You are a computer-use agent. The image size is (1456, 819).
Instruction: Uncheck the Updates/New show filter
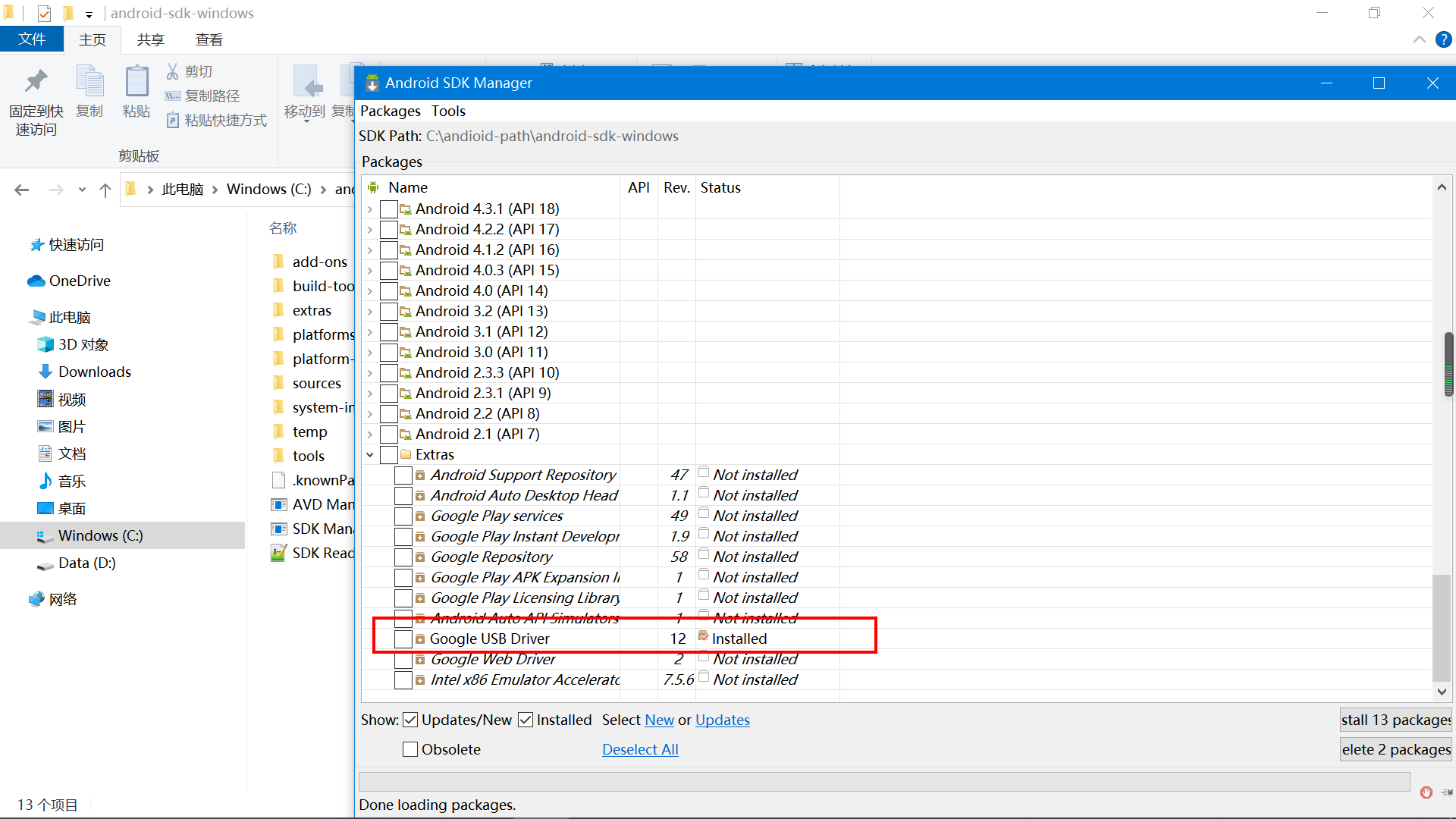410,720
